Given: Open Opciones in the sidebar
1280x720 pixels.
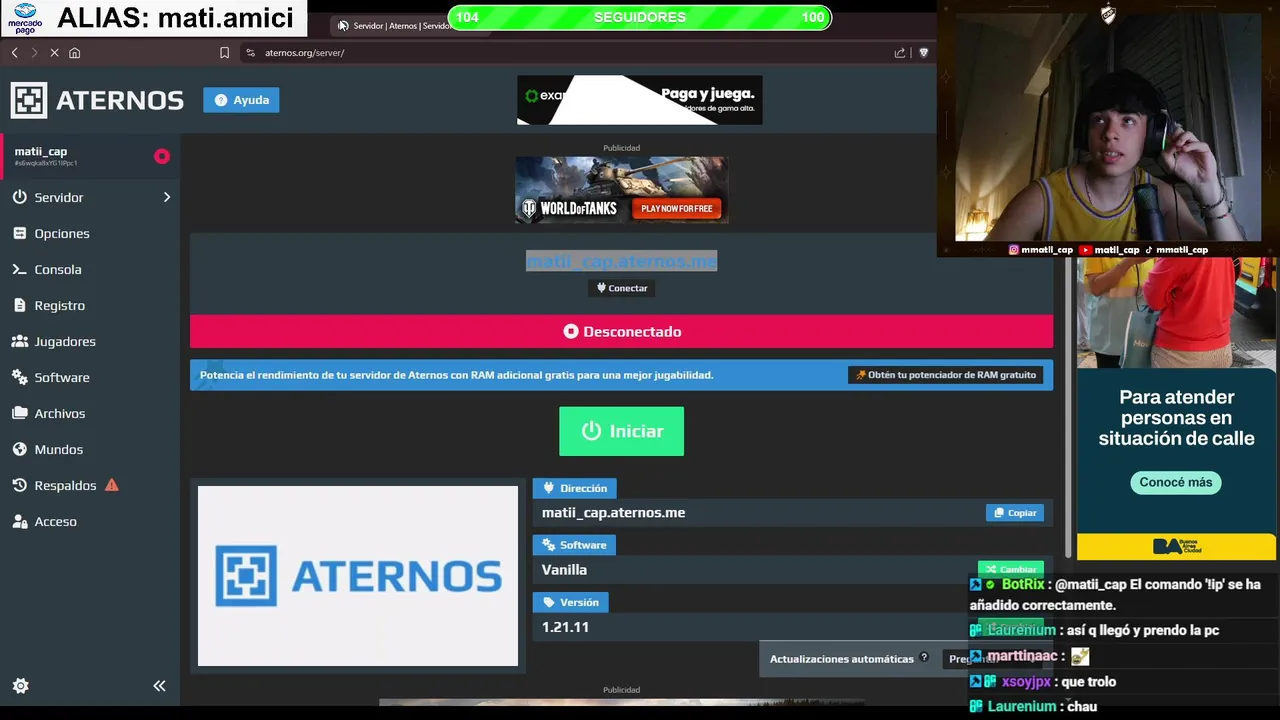Looking at the screenshot, I should pos(62,233).
